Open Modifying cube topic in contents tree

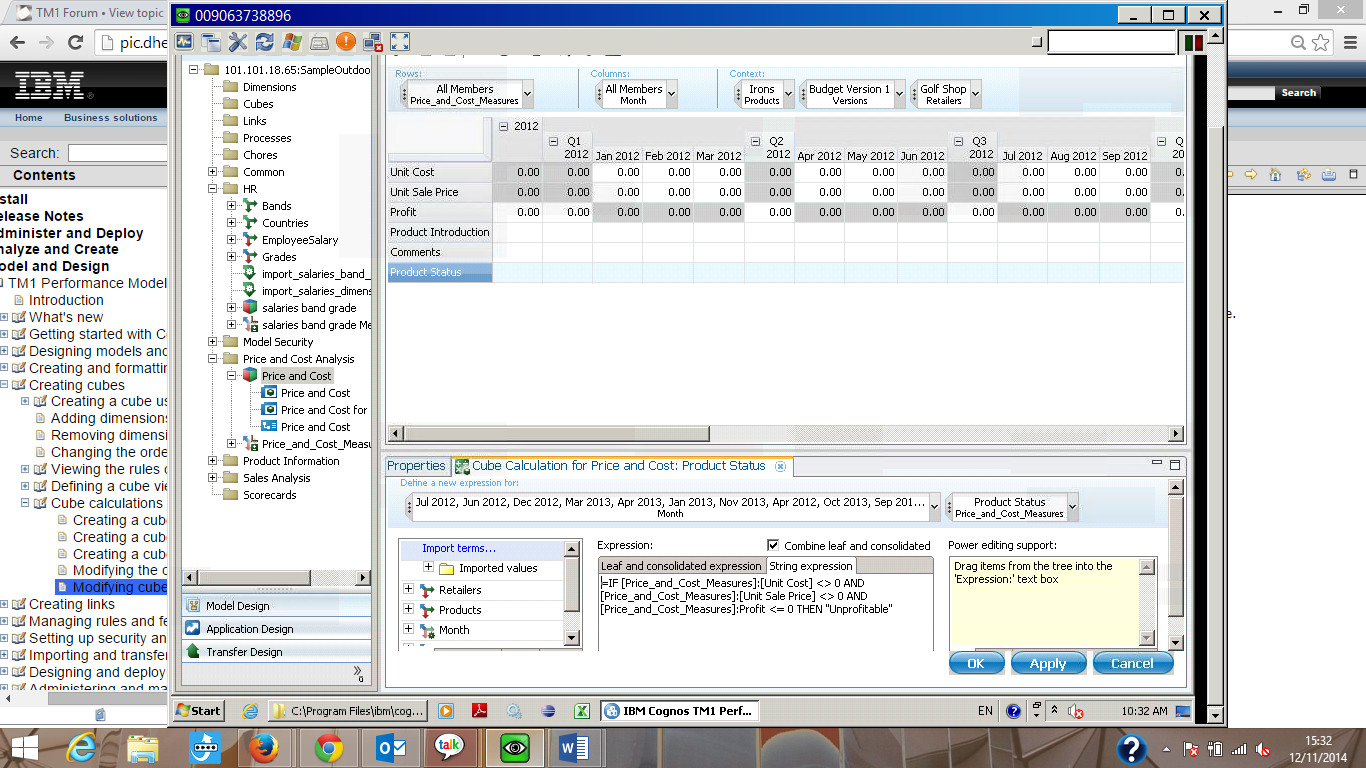[119, 587]
